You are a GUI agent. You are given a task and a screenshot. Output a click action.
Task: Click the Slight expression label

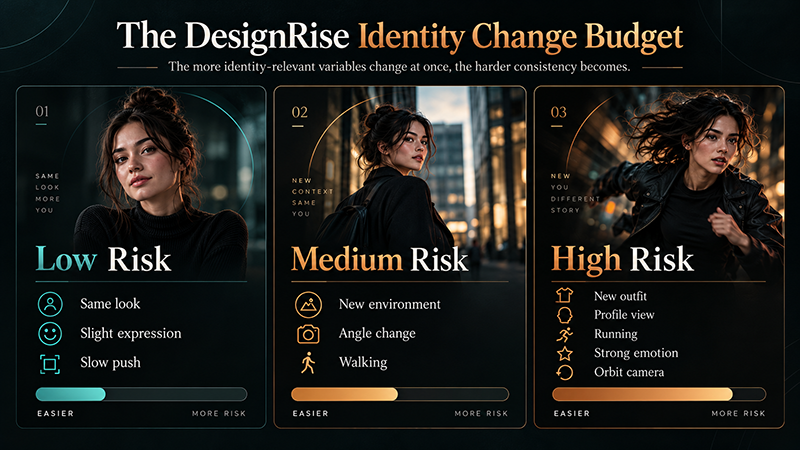pos(131,333)
